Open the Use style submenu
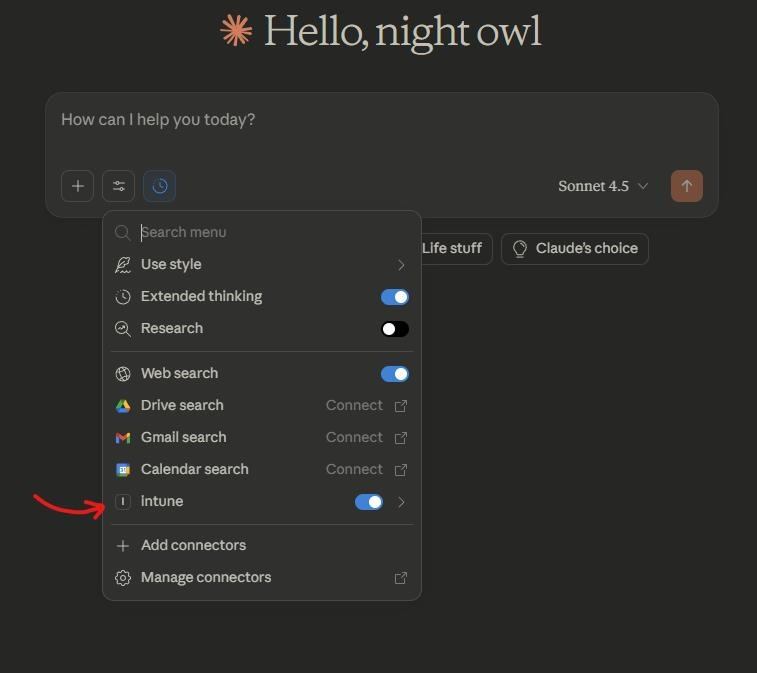The width and height of the screenshot is (757, 673). click(x=262, y=265)
